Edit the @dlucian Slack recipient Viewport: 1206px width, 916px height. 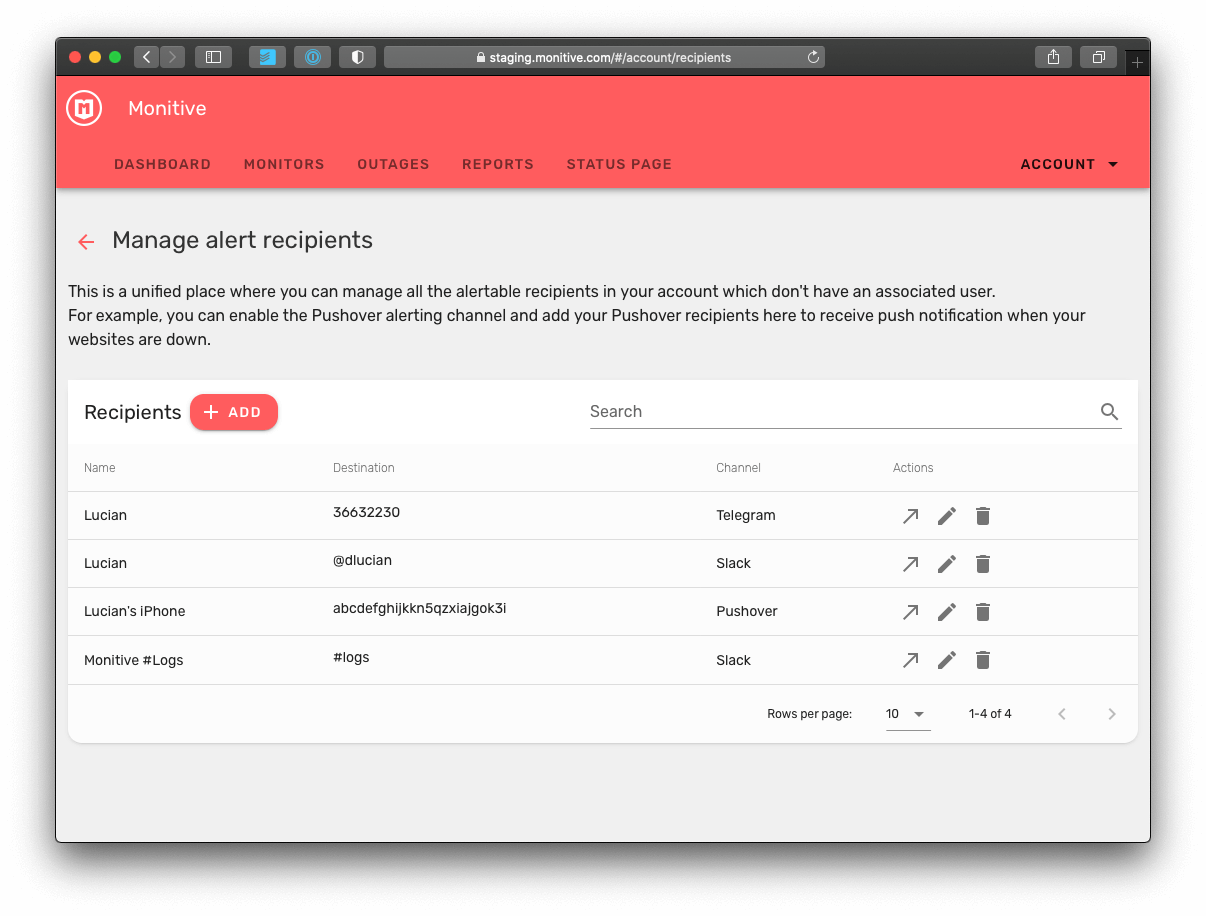(x=947, y=564)
